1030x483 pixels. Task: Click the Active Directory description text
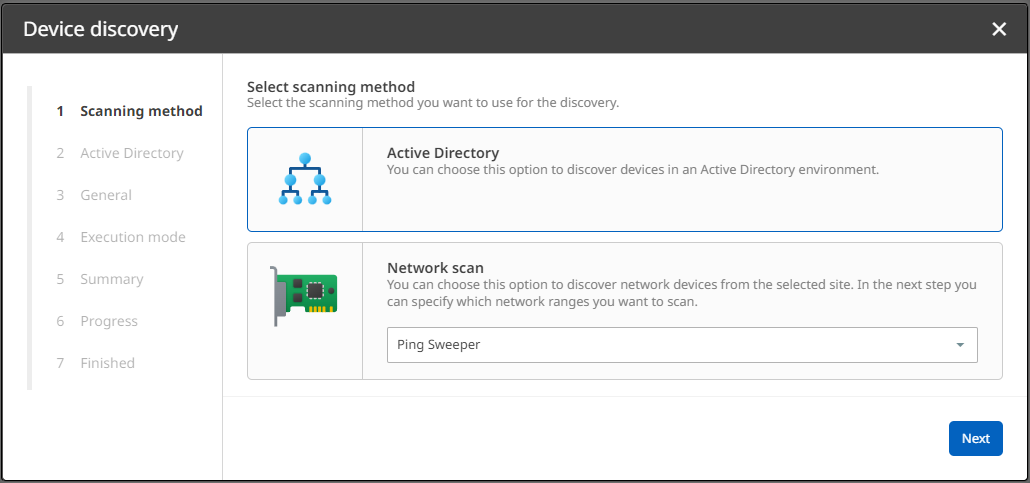point(632,170)
